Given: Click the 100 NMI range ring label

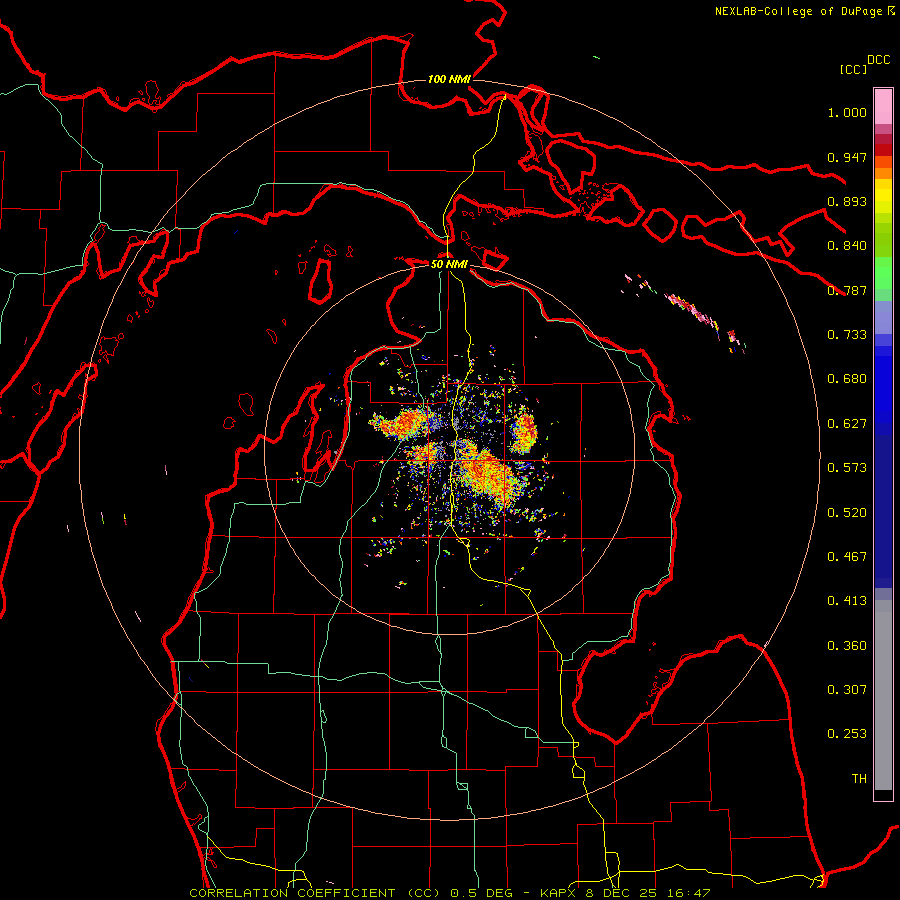Looking at the screenshot, I should (x=449, y=79).
